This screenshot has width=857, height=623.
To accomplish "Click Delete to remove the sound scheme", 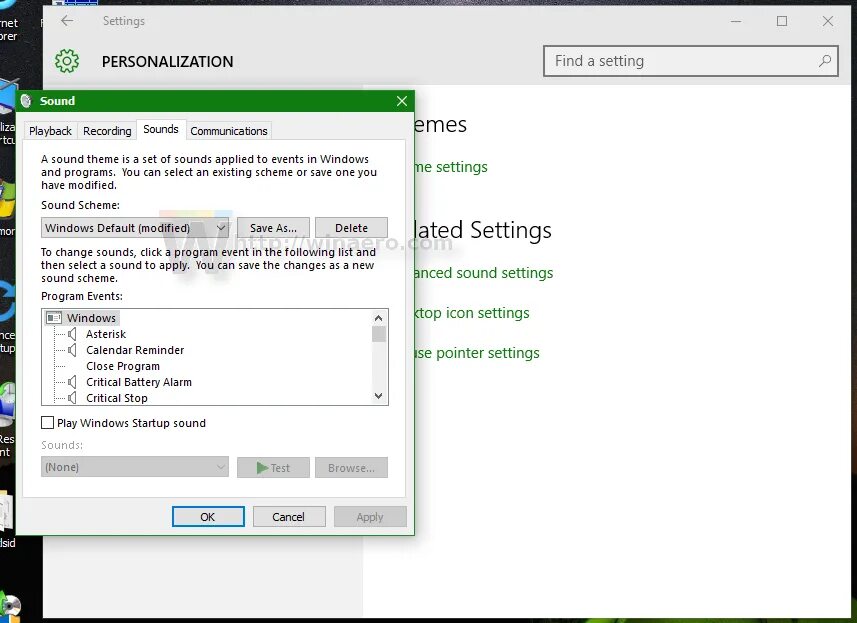I will click(351, 228).
